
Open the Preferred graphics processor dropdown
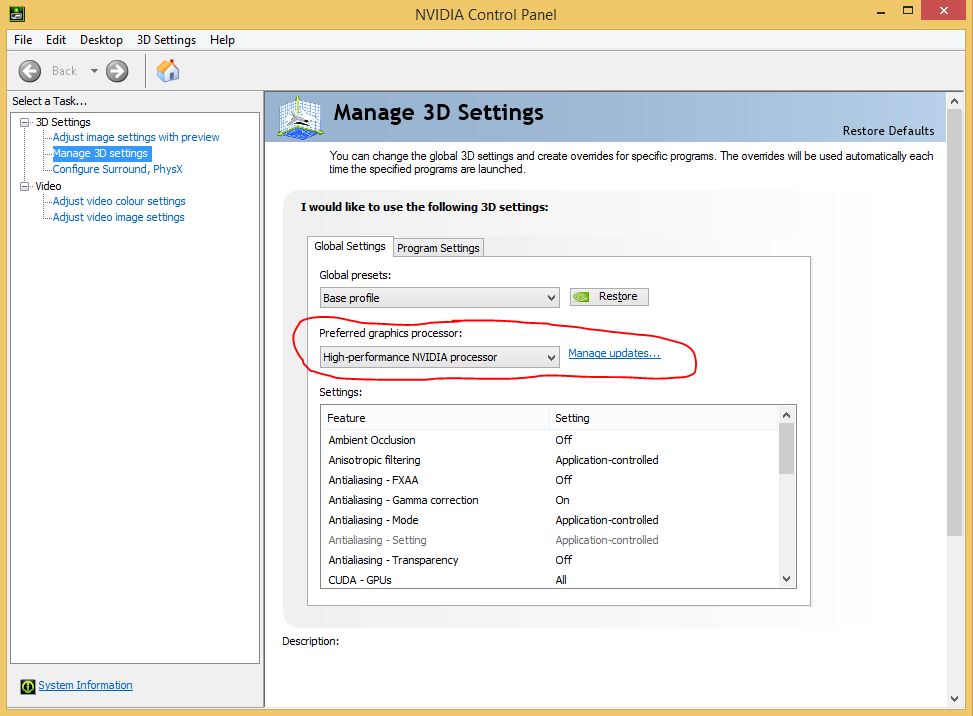point(439,357)
